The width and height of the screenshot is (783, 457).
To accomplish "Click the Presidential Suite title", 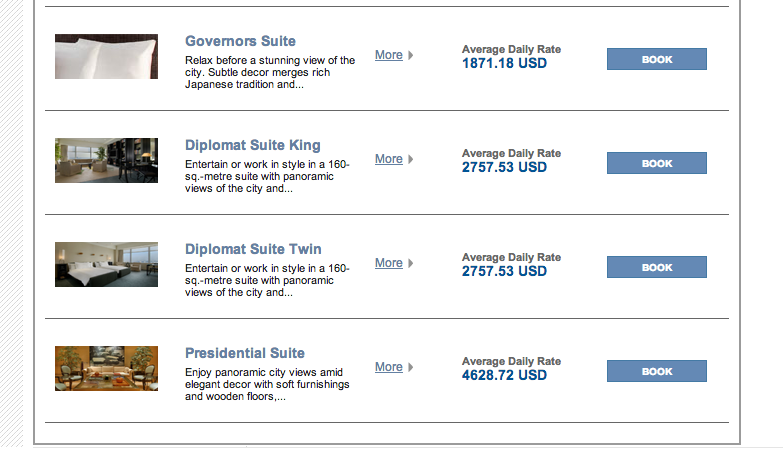I will [245, 353].
